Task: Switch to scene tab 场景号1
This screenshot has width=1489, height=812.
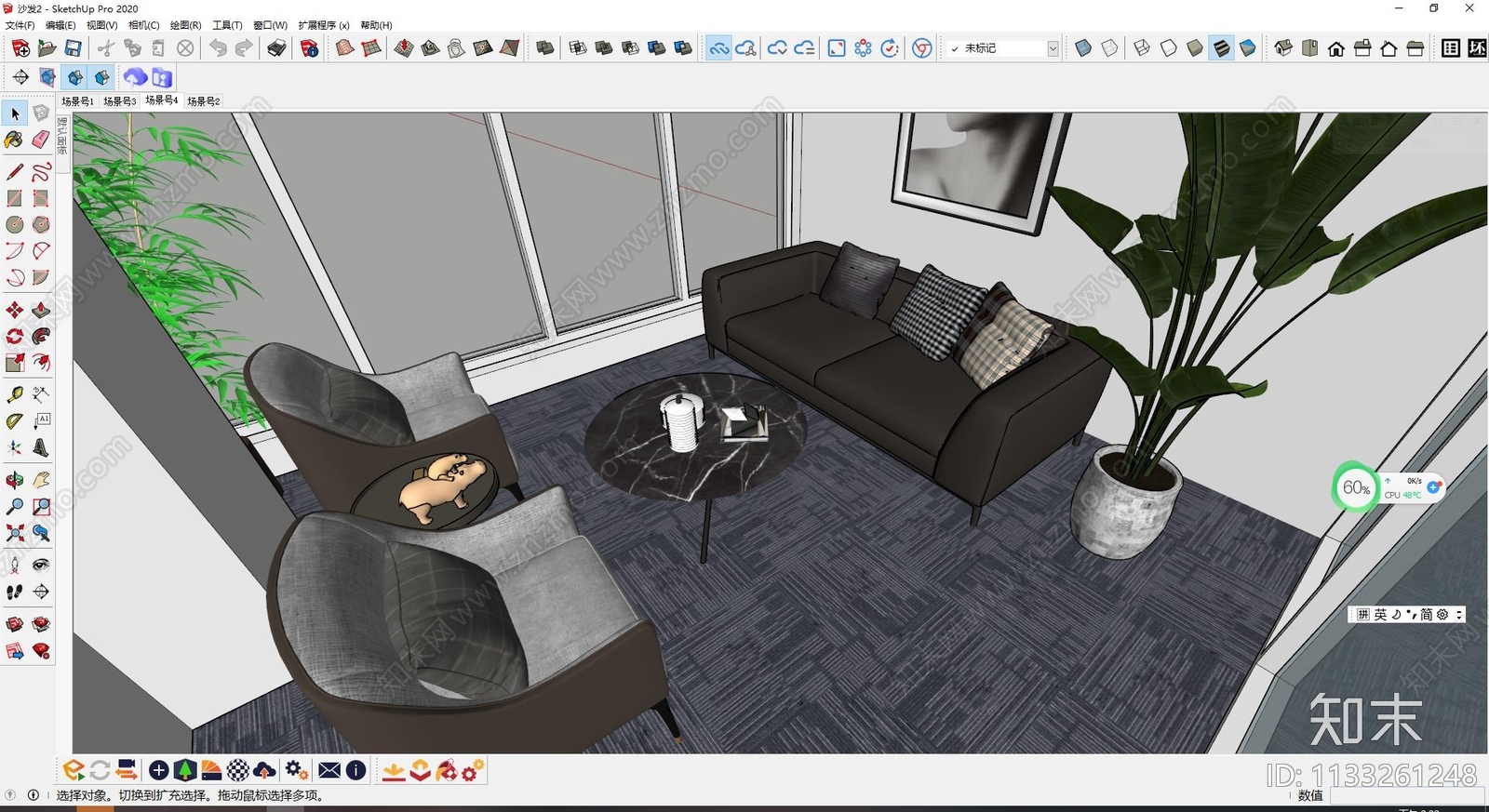Action: (77, 100)
